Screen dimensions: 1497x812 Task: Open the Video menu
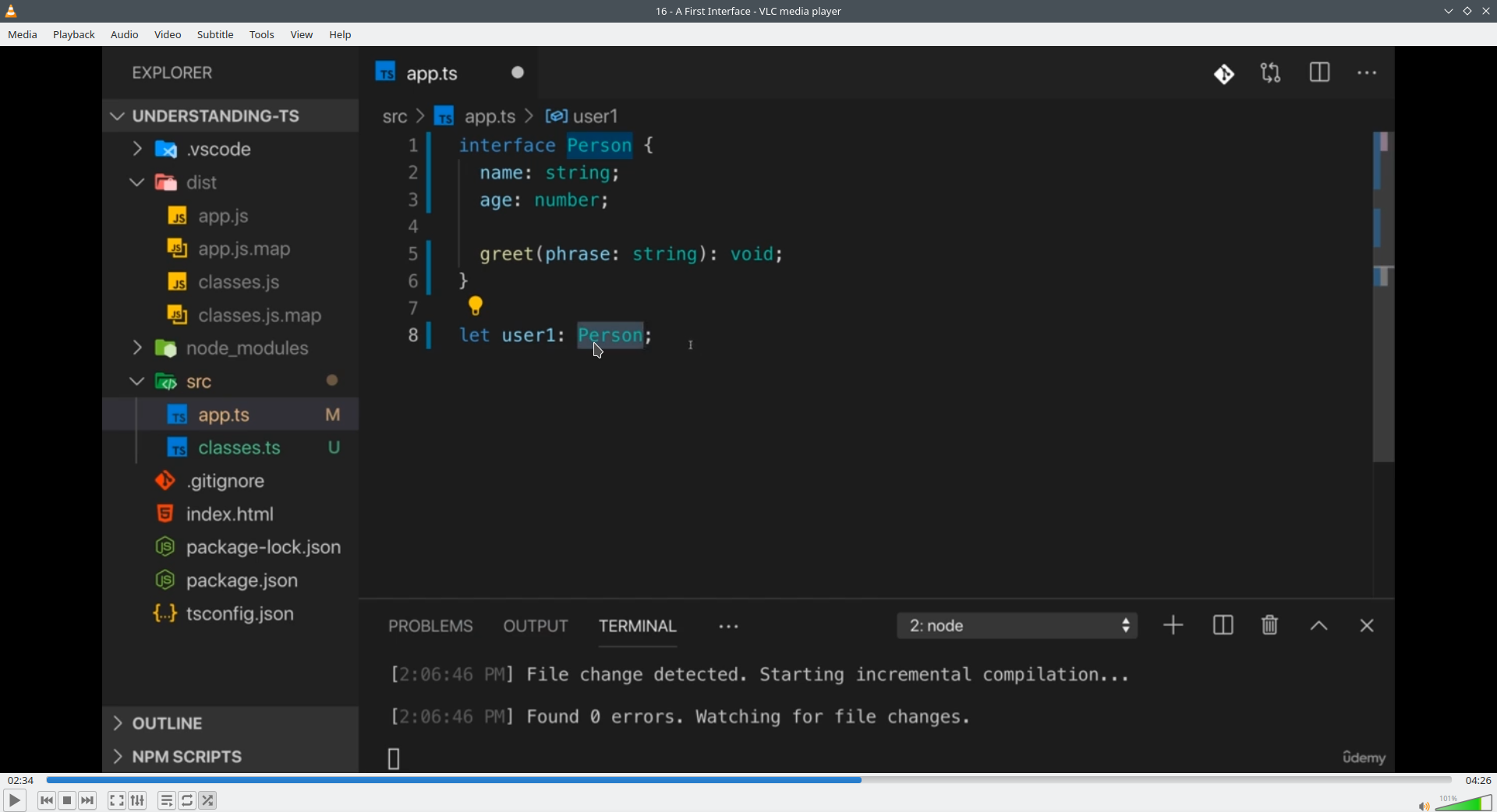pos(168,35)
